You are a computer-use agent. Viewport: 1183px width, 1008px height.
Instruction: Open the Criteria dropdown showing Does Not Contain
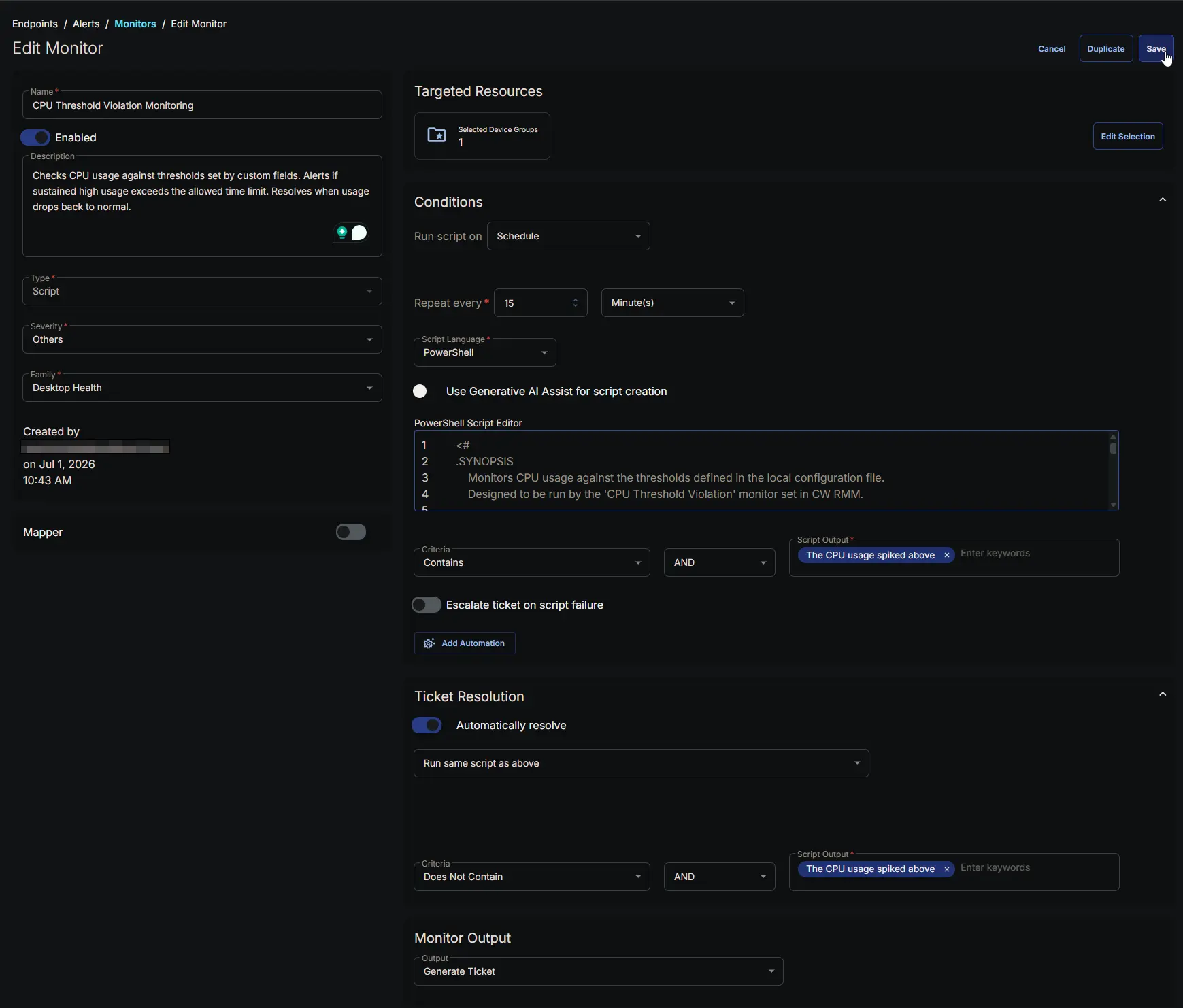pos(532,877)
